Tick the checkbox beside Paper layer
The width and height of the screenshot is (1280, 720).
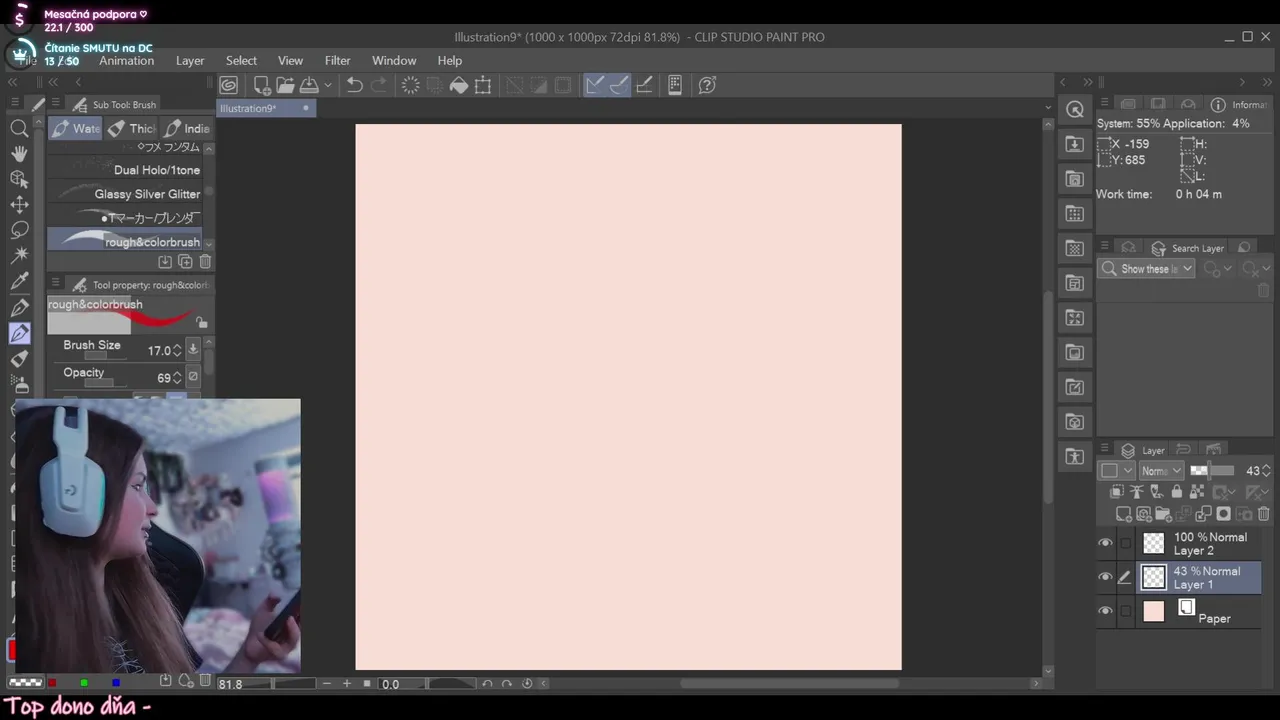tap(1126, 611)
